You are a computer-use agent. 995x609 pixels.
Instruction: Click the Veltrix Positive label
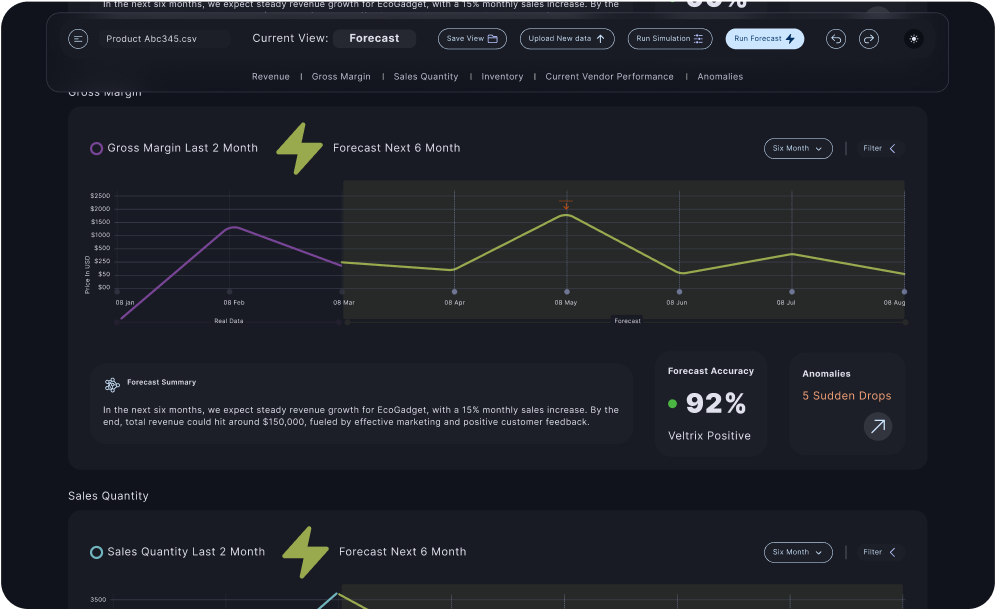click(709, 436)
